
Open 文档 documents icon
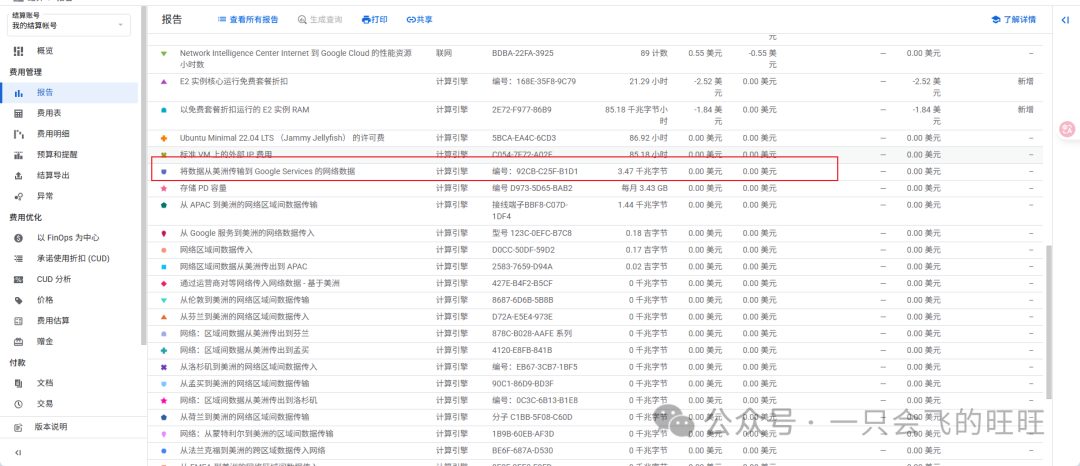19,383
